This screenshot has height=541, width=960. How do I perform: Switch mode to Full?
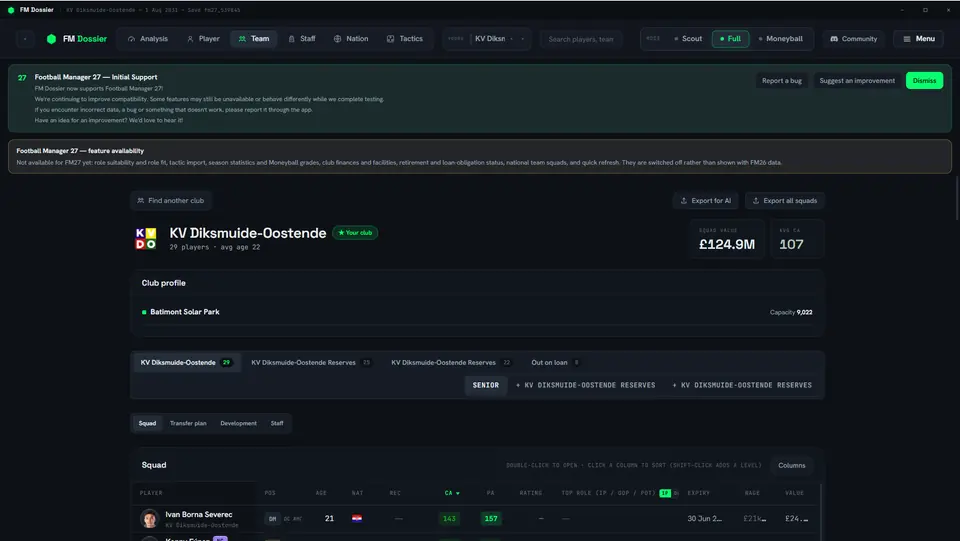(x=730, y=39)
